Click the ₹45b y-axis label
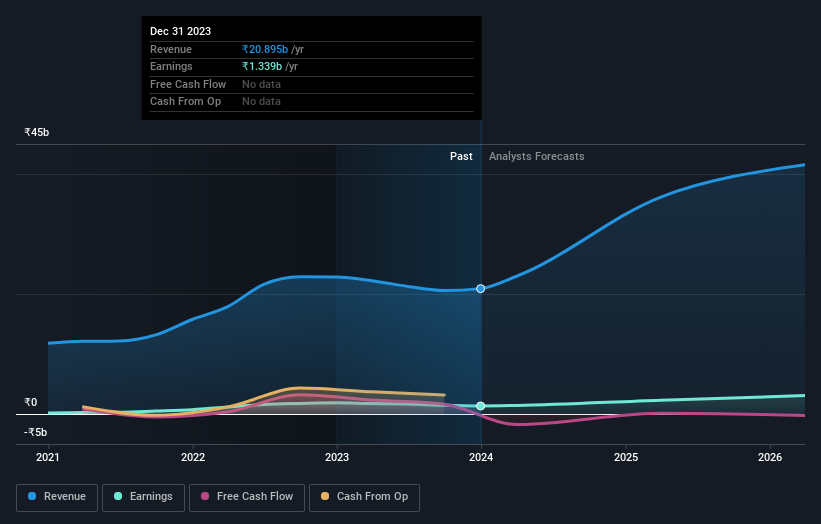 coord(37,132)
